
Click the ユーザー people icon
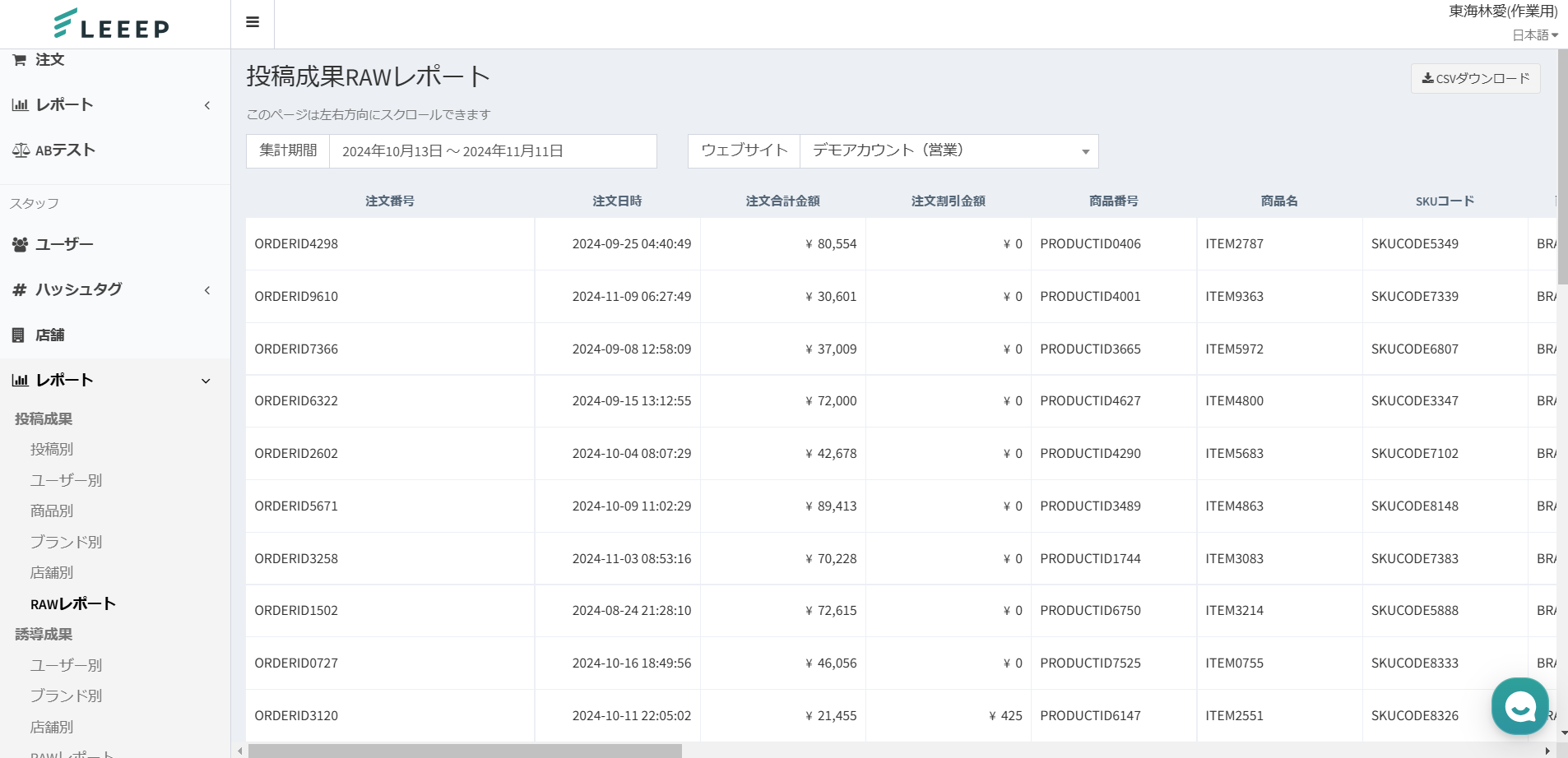click(20, 245)
